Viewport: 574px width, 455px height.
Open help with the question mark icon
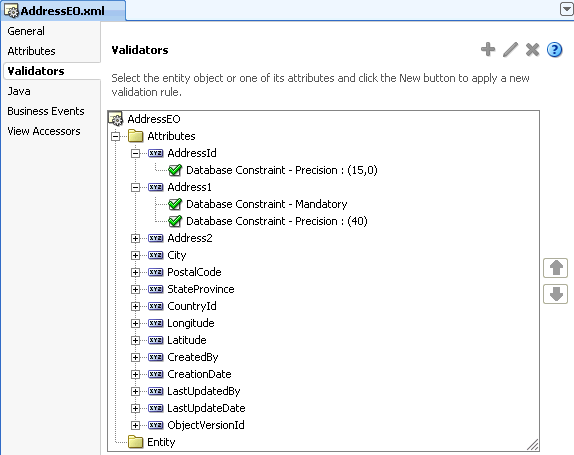click(x=555, y=49)
